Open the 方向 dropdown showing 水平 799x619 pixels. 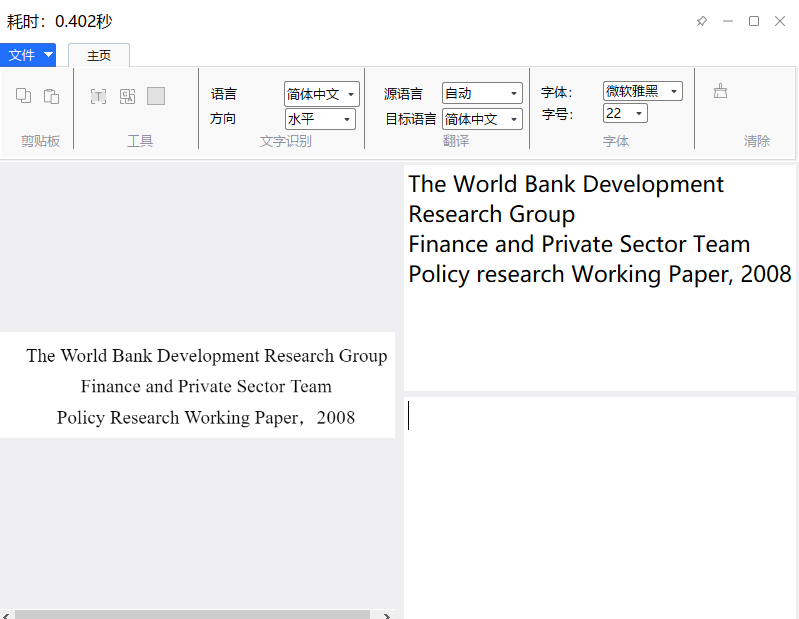pyautogui.click(x=320, y=119)
